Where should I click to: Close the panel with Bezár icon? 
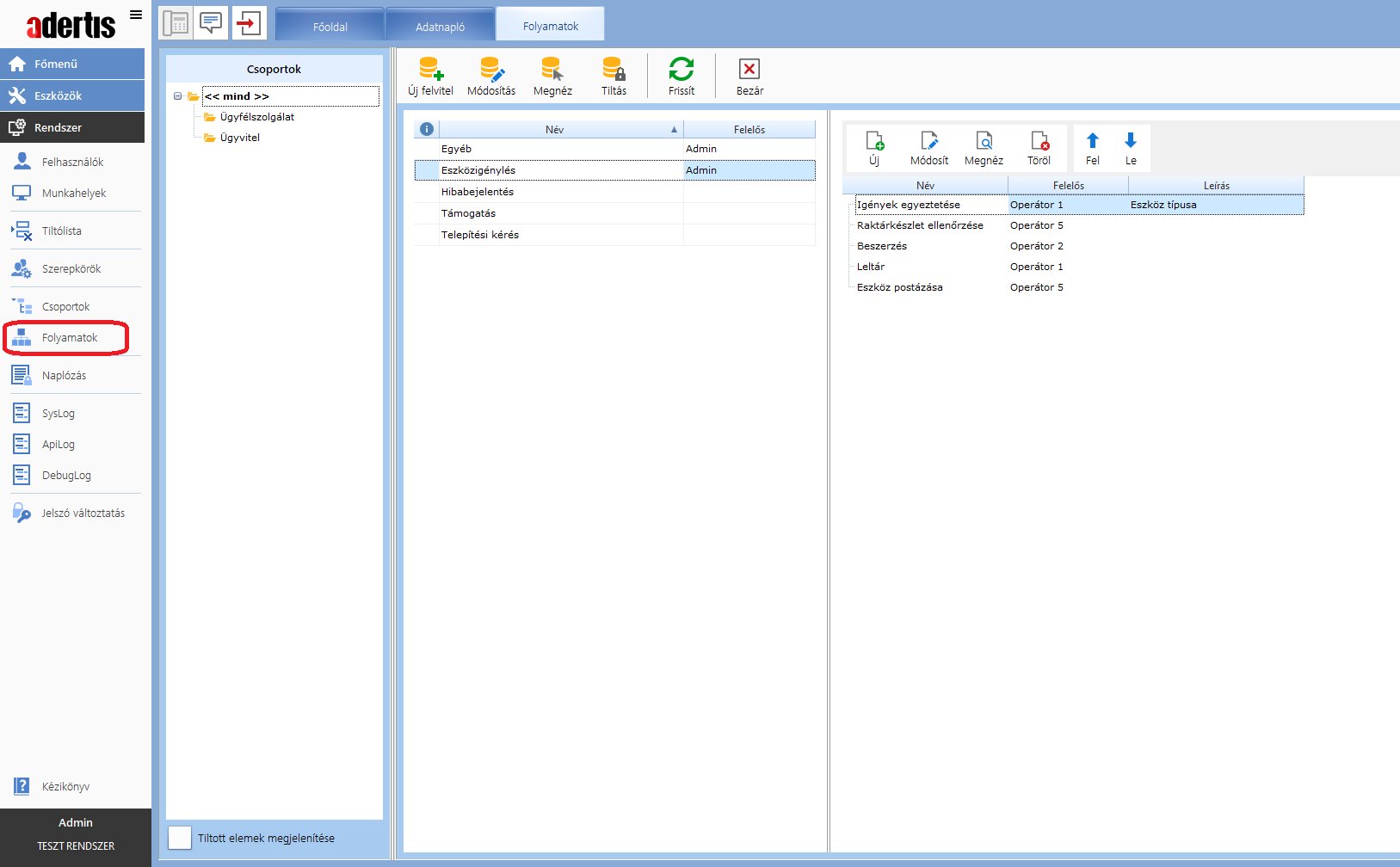click(x=749, y=70)
